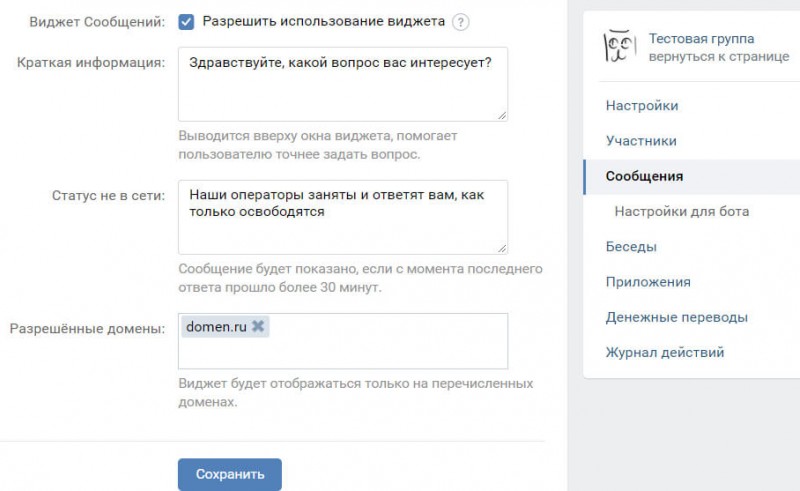Click the widget help question mark icon

460,22
